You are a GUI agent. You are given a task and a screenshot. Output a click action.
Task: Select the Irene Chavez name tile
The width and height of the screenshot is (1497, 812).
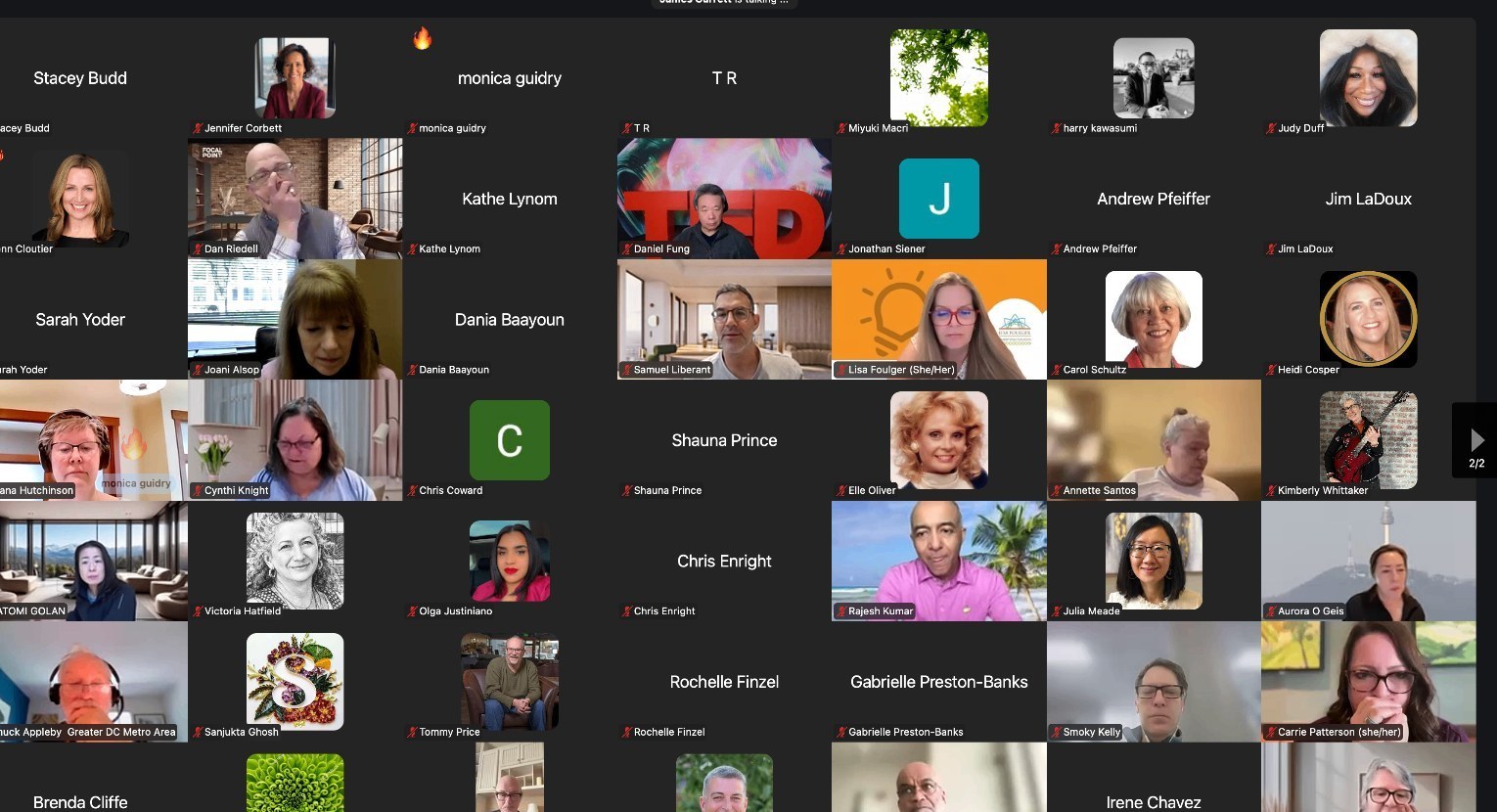[x=1154, y=778]
